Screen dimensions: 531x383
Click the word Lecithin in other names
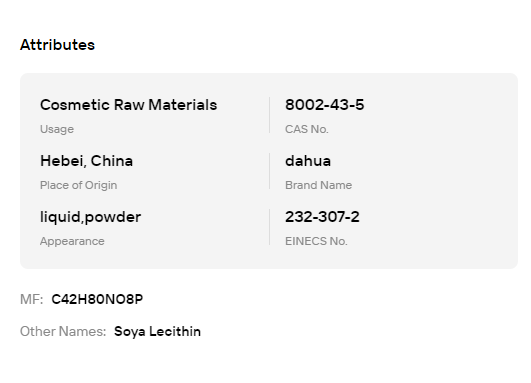tap(175, 331)
